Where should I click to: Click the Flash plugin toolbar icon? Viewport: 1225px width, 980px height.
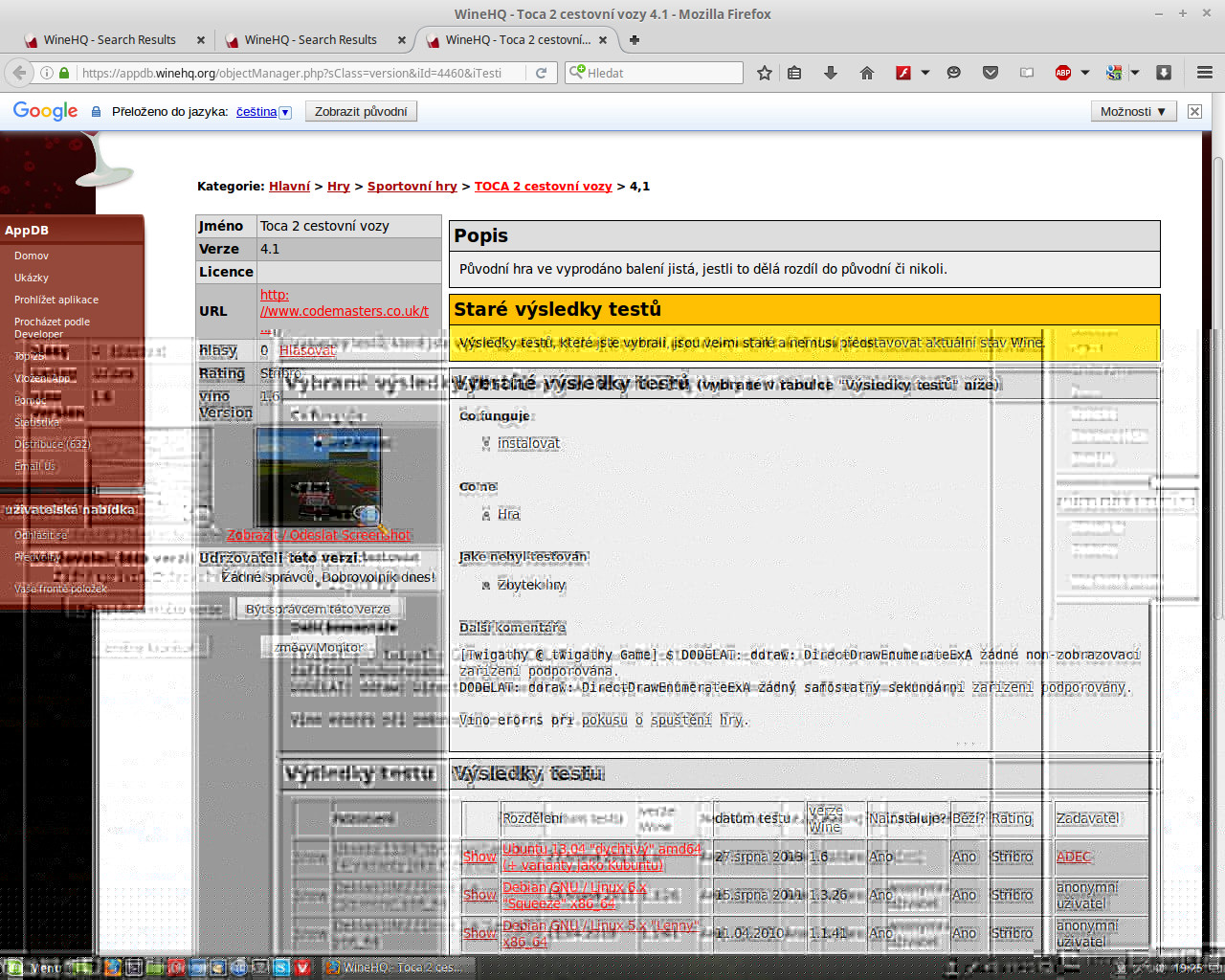(902, 73)
